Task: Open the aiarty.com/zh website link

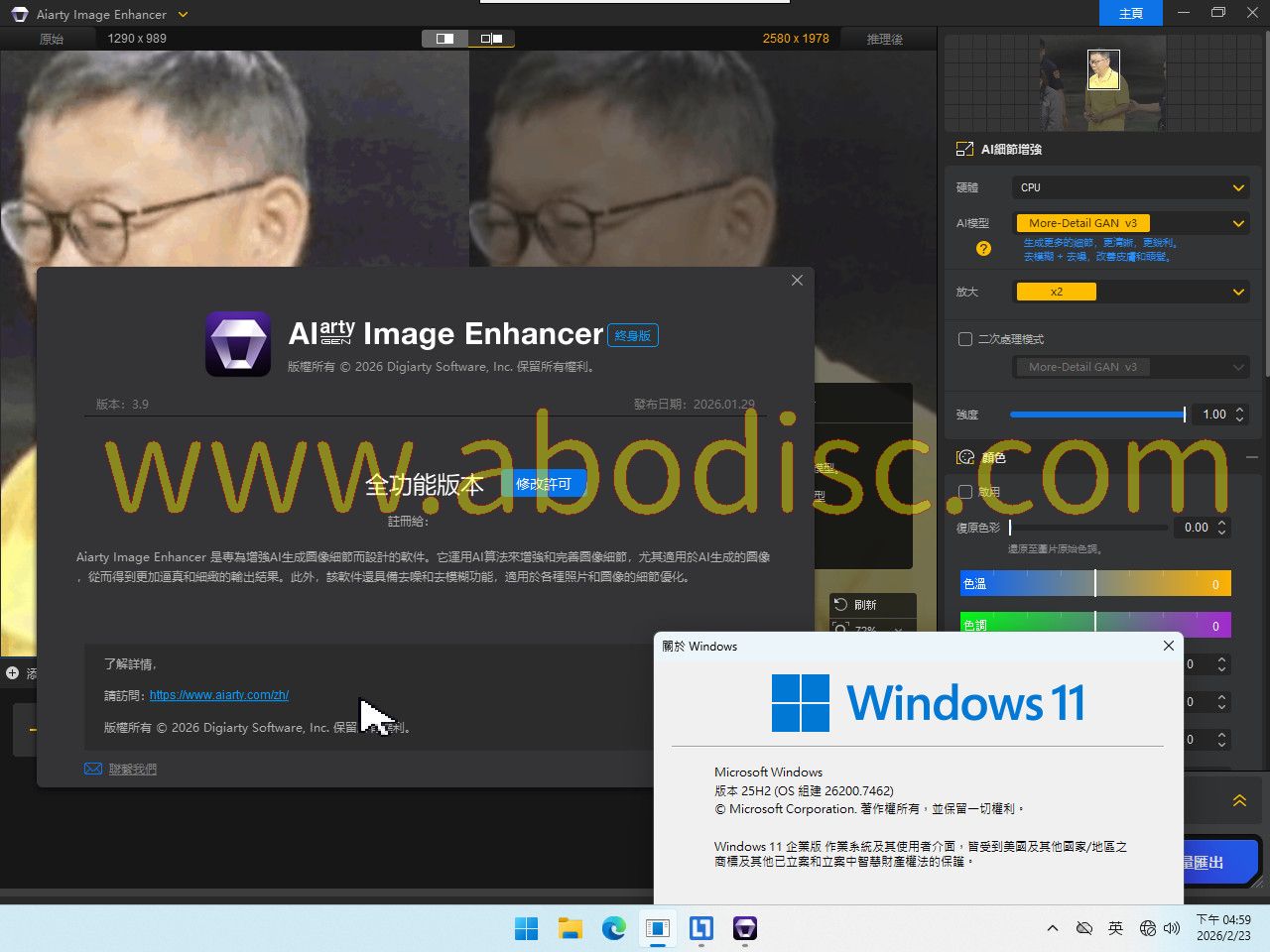Action: (219, 695)
